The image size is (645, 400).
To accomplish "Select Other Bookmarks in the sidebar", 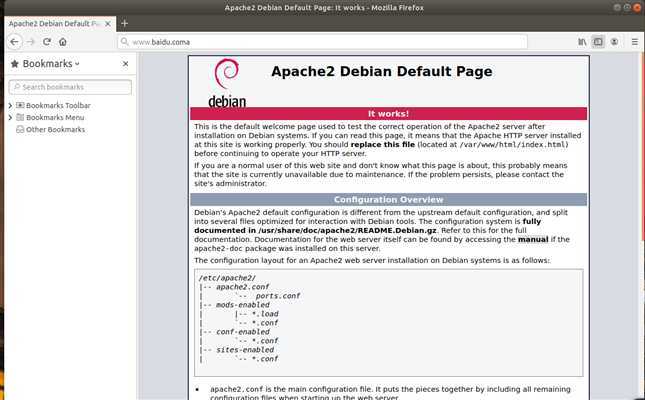I will click(51, 129).
